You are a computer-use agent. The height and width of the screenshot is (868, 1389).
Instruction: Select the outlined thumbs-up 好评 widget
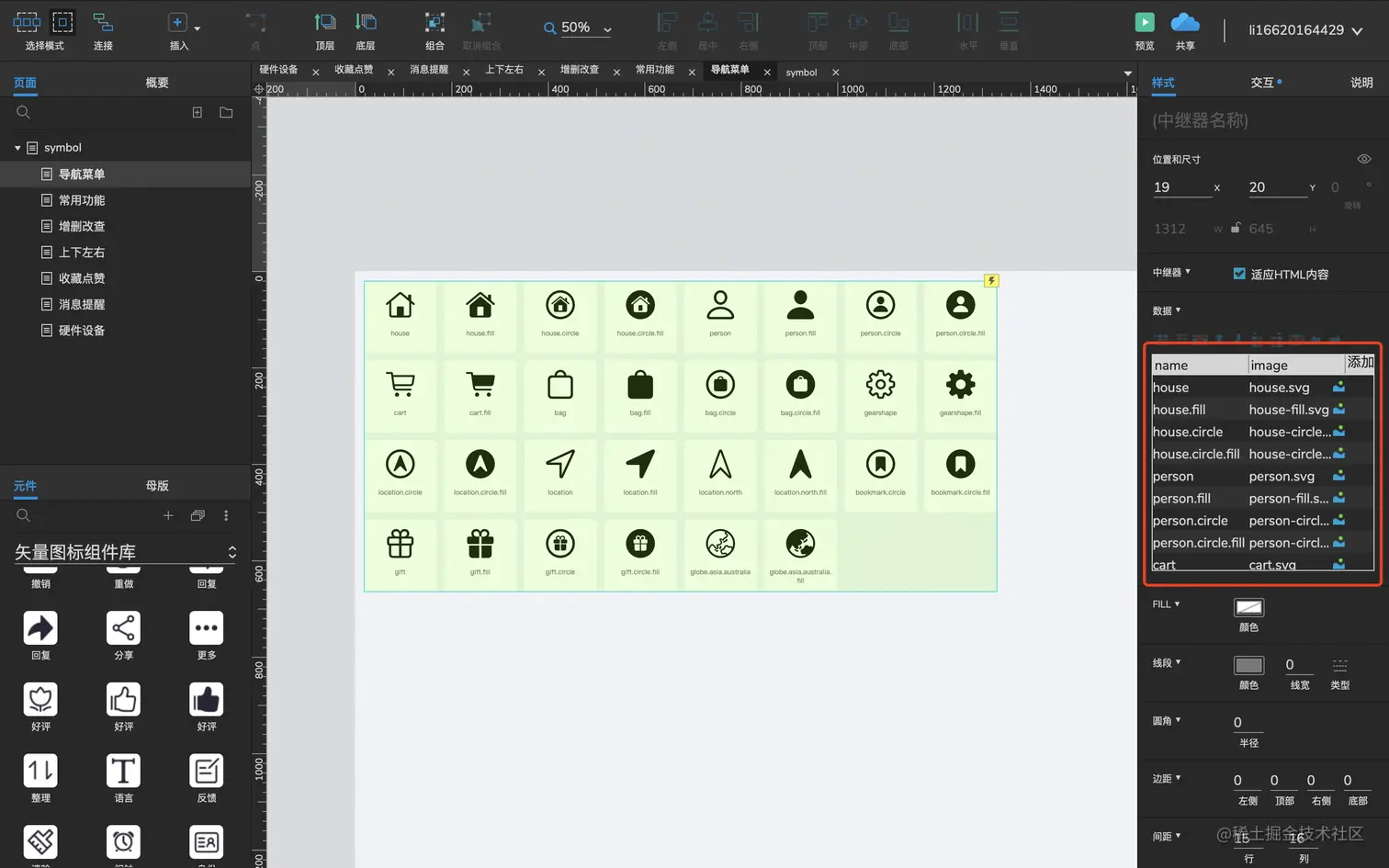click(x=123, y=699)
